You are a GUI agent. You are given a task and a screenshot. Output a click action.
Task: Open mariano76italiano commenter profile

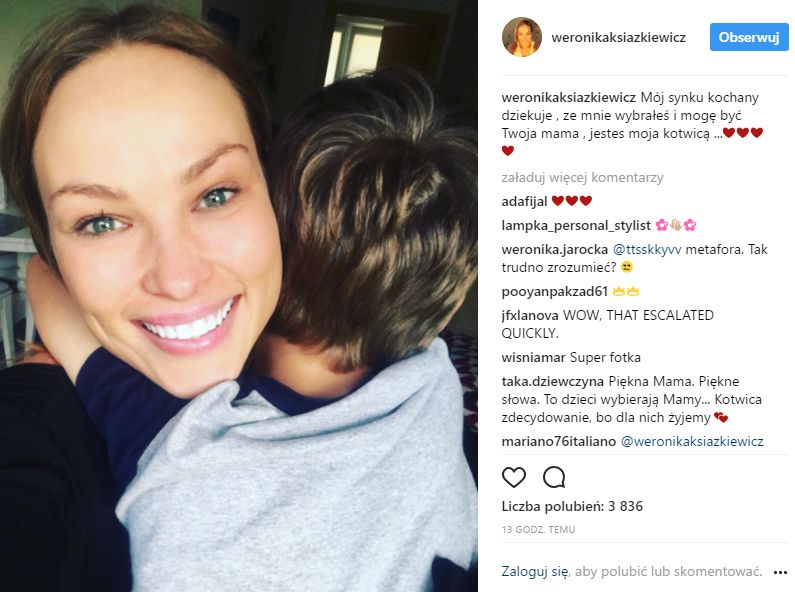pos(559,441)
